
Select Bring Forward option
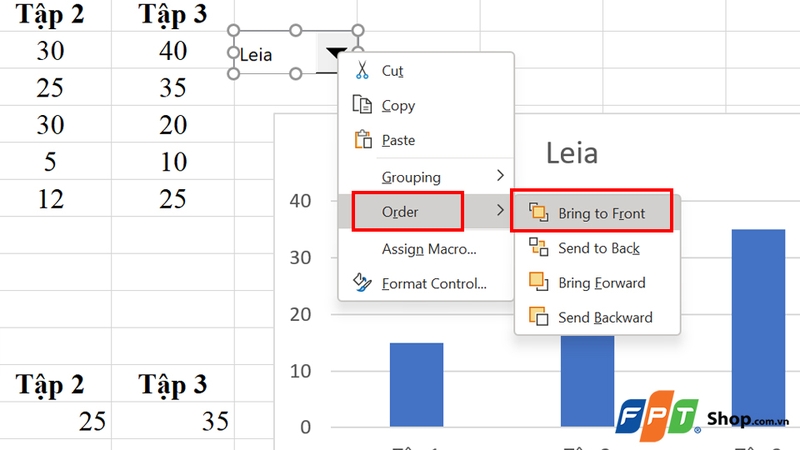click(597, 283)
